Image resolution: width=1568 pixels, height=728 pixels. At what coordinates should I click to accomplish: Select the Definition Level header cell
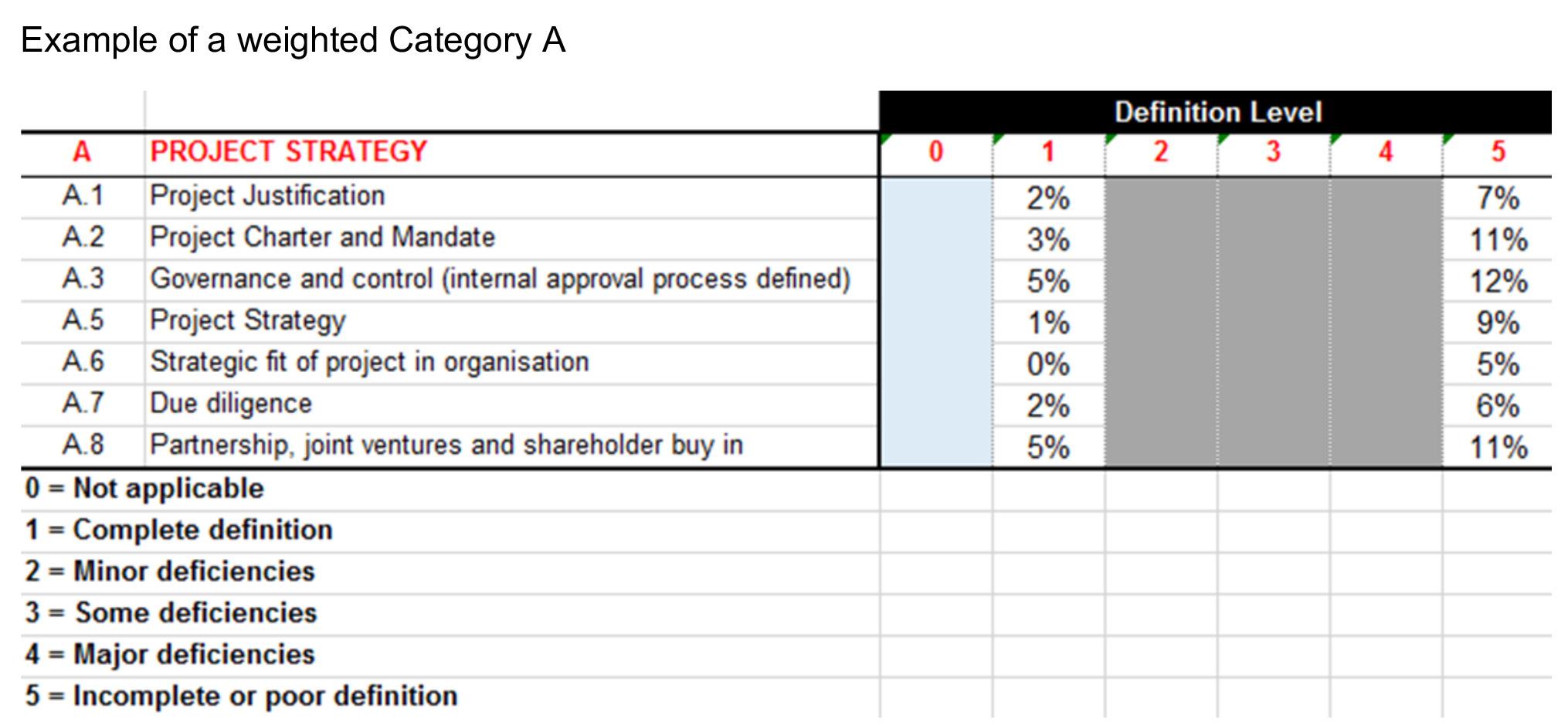coord(1215,112)
